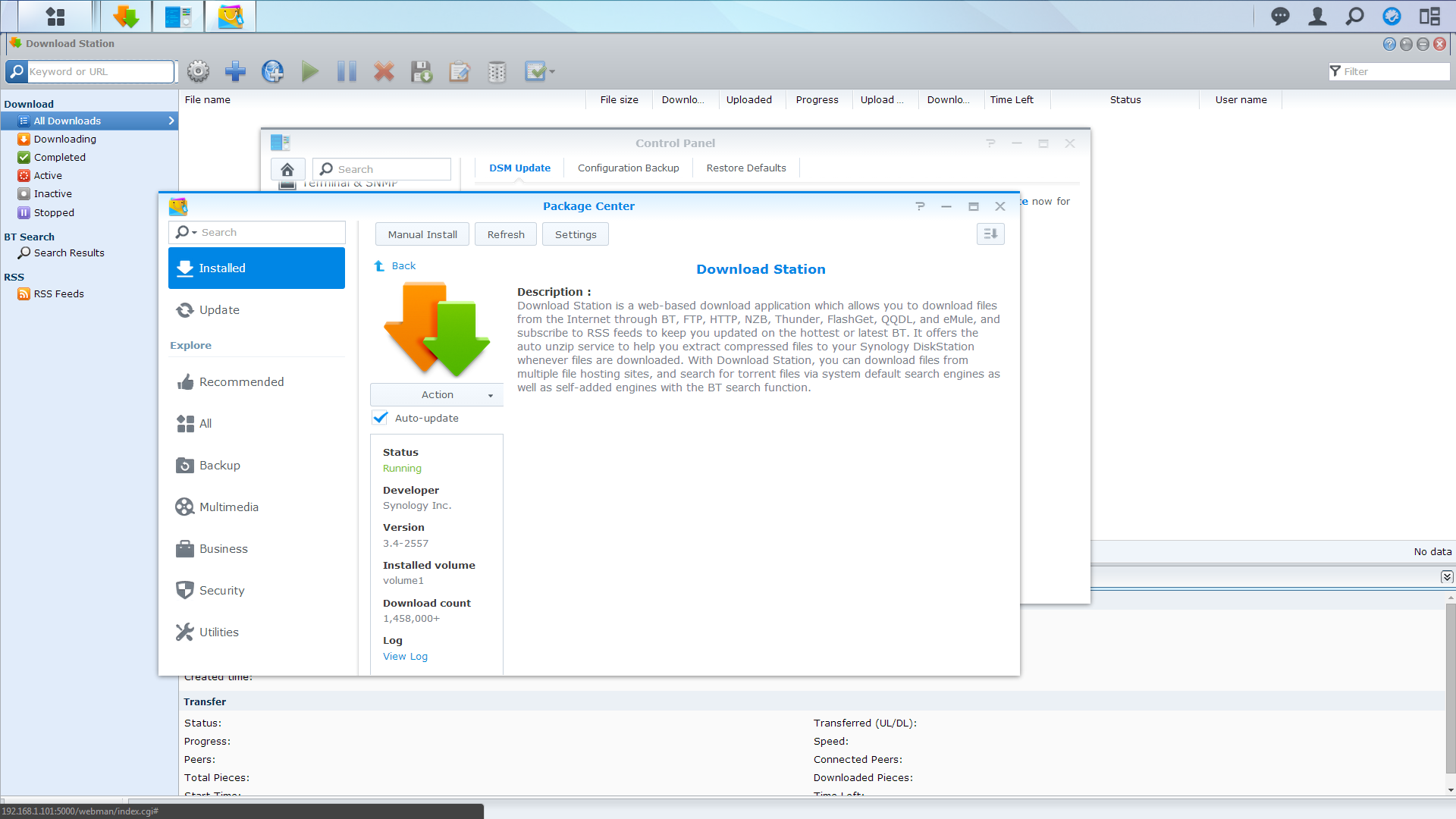Image resolution: width=1456 pixels, height=819 pixels.
Task: Click Download Station help button
Action: tap(1389, 44)
